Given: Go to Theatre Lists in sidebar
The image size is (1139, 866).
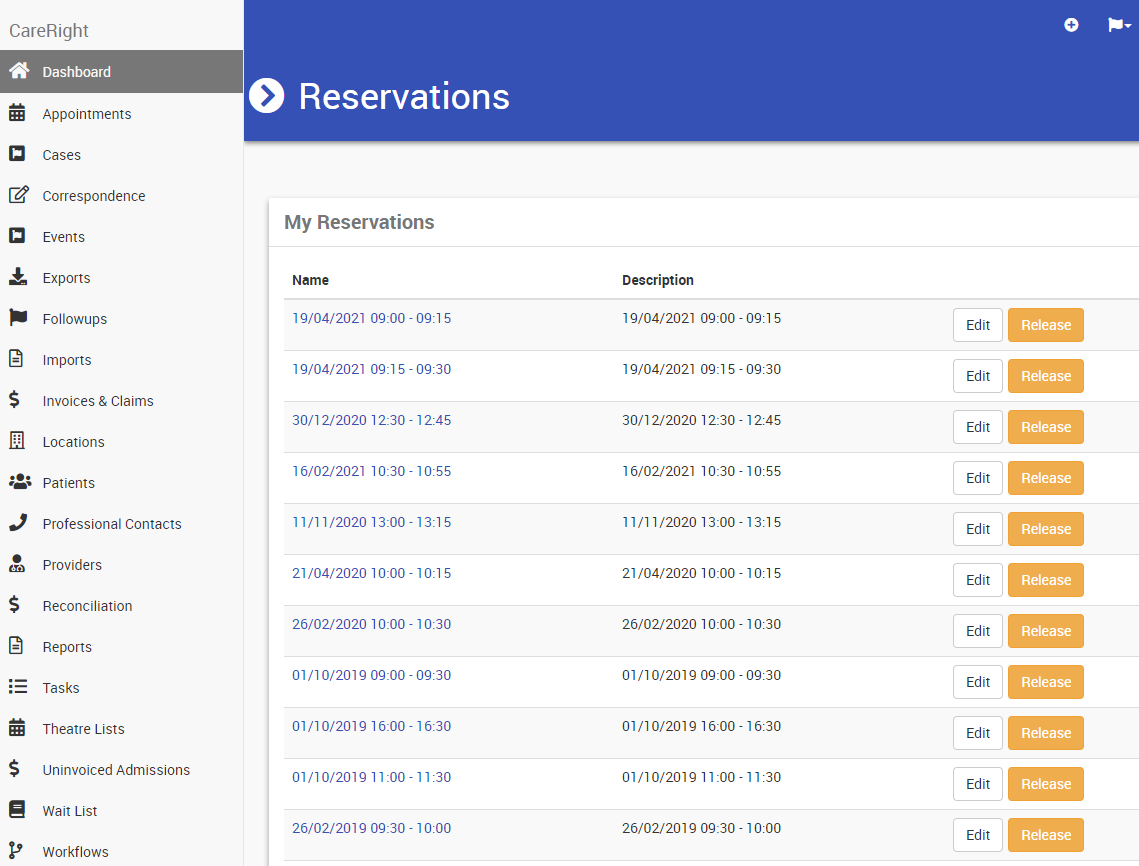Looking at the screenshot, I should [83, 729].
